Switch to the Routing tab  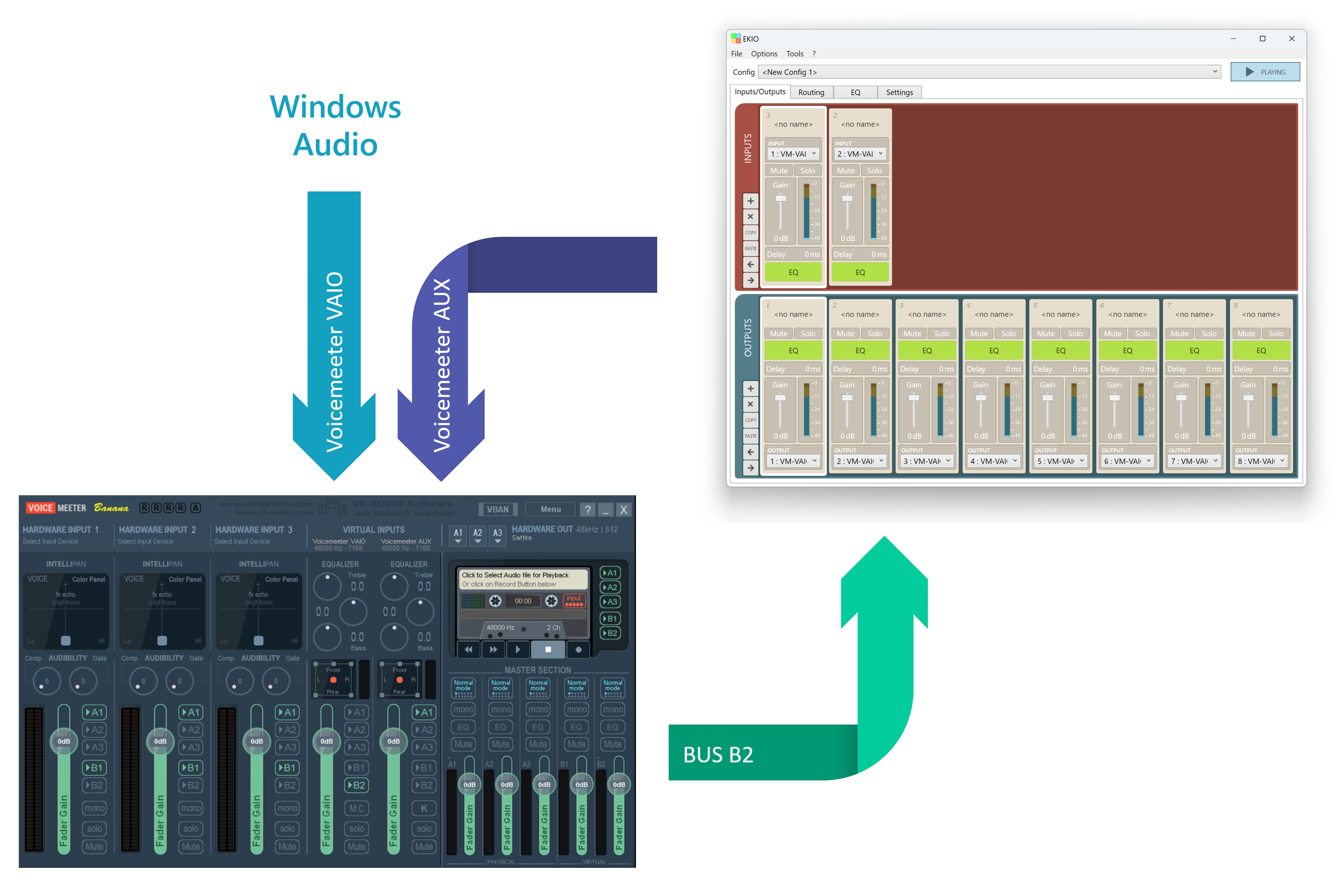click(x=811, y=93)
